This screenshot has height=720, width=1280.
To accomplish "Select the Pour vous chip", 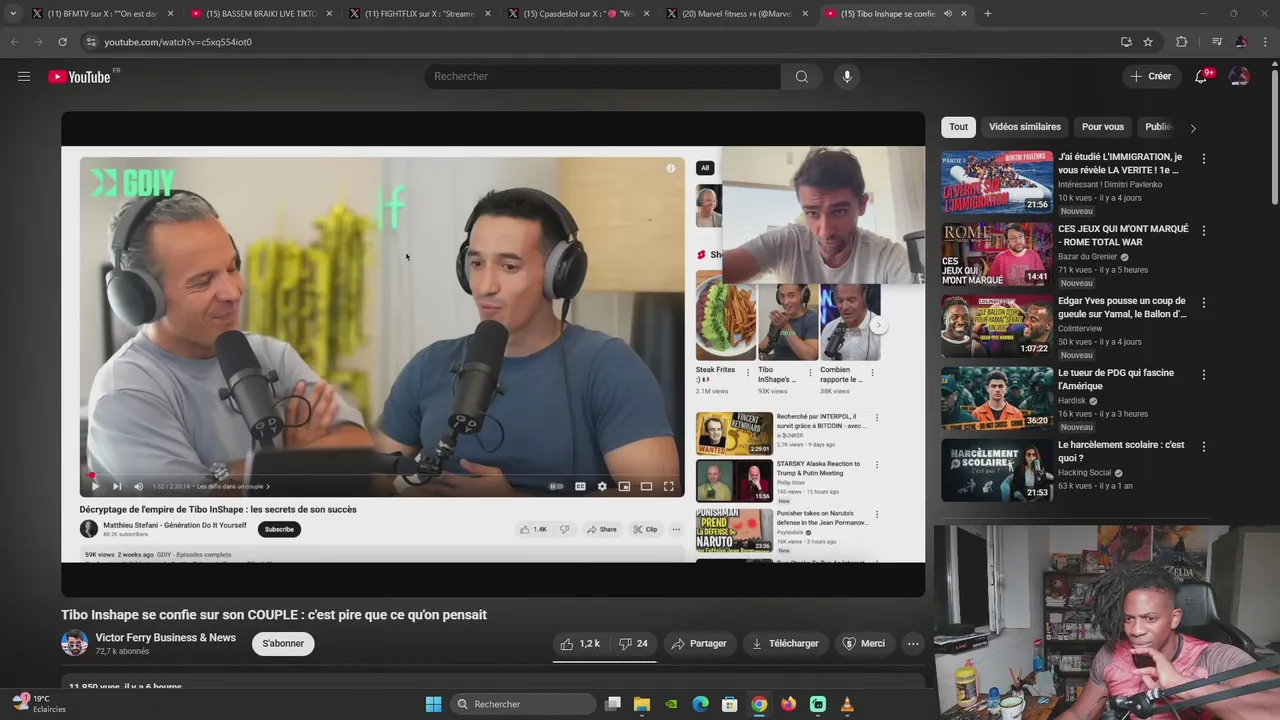I will click(1103, 127).
